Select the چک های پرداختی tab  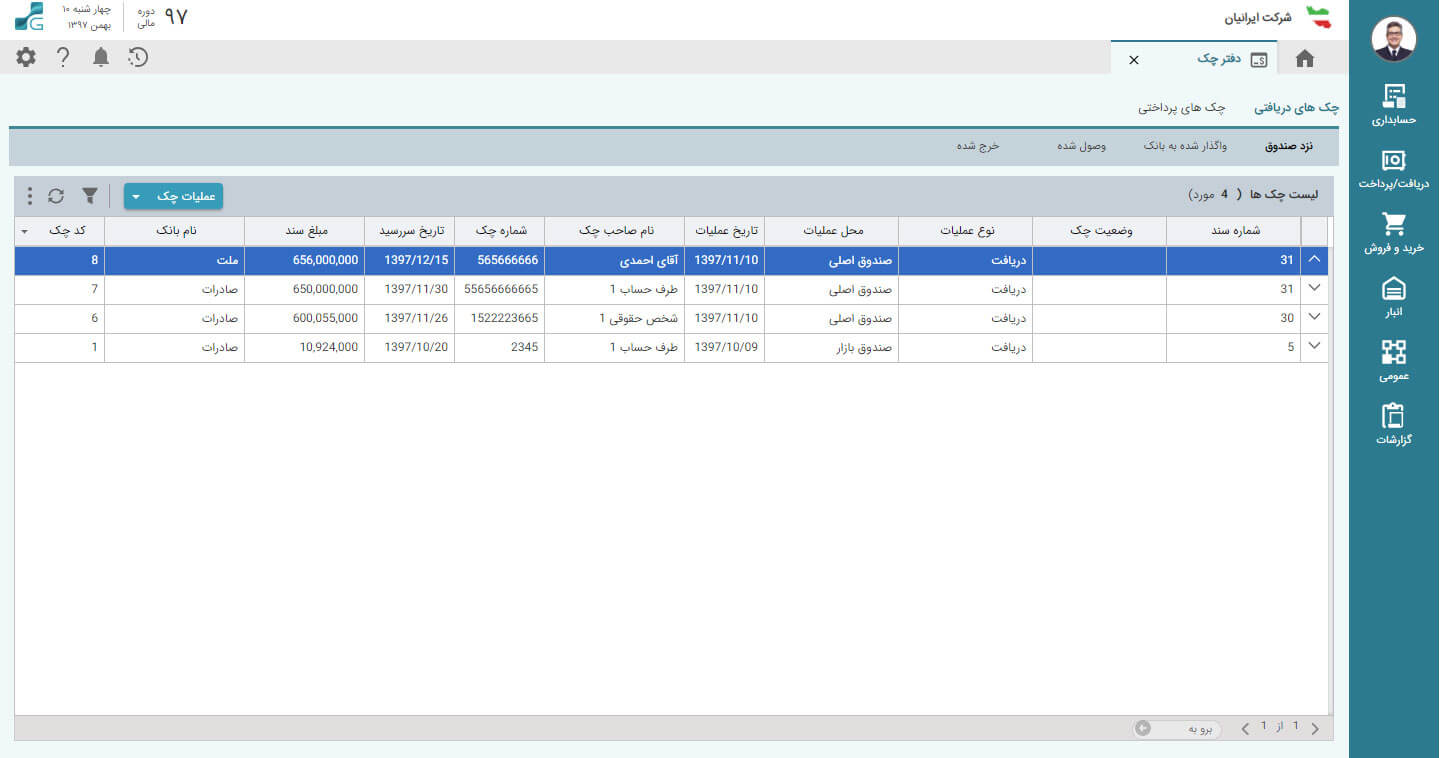pyautogui.click(x=1183, y=107)
